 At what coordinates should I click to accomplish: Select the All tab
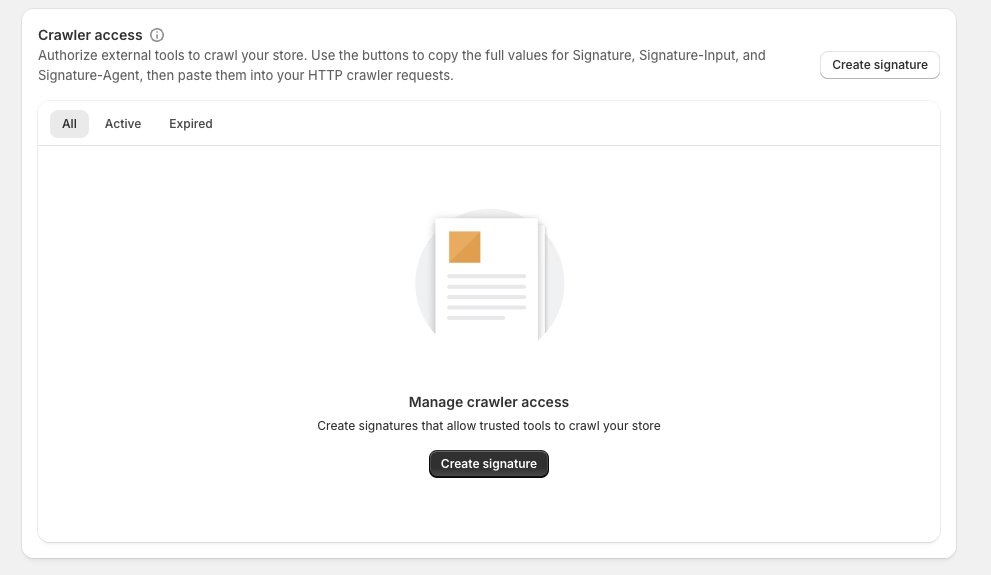click(x=70, y=124)
